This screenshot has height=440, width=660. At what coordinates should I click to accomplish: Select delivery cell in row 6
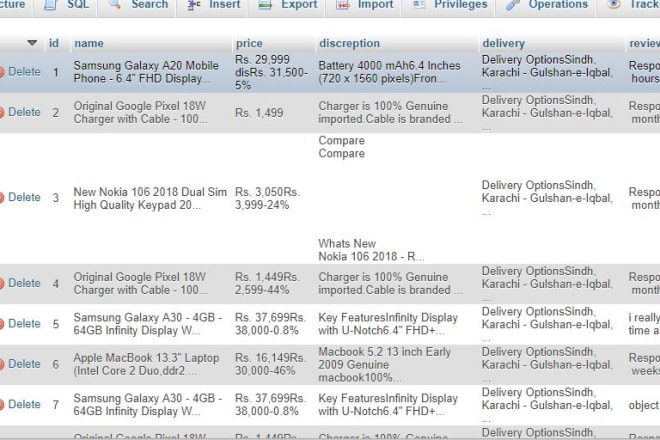(x=548, y=364)
